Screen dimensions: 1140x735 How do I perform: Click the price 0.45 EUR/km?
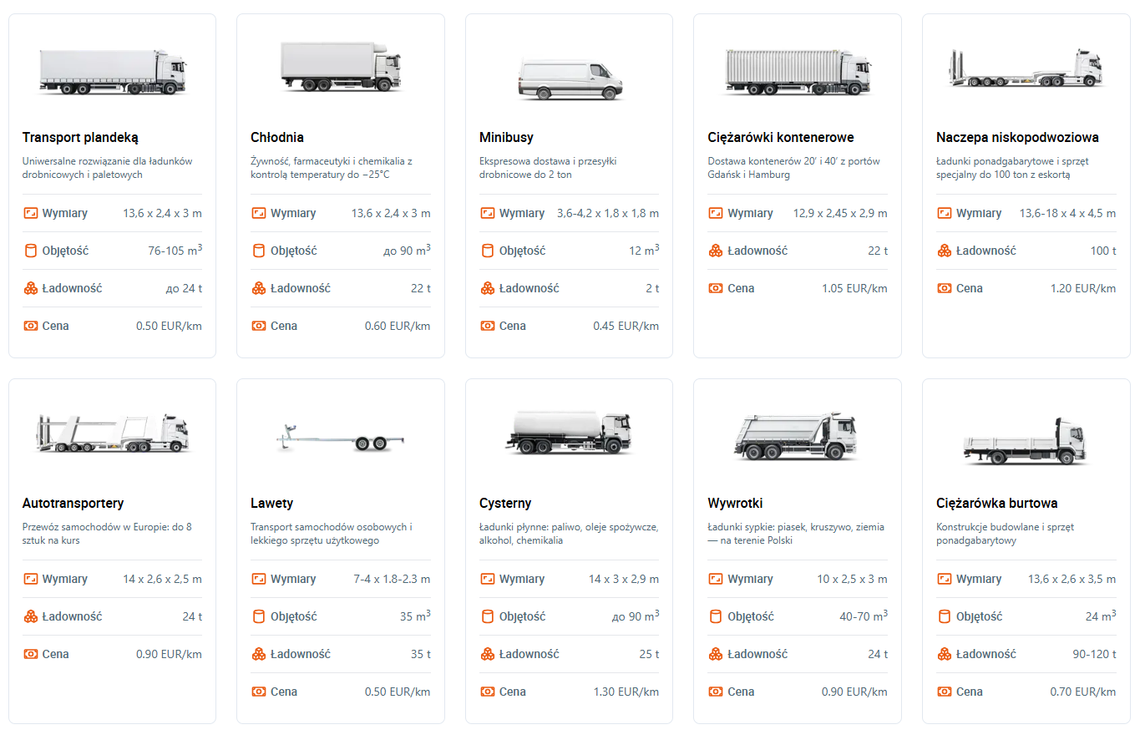pyautogui.click(x=625, y=326)
